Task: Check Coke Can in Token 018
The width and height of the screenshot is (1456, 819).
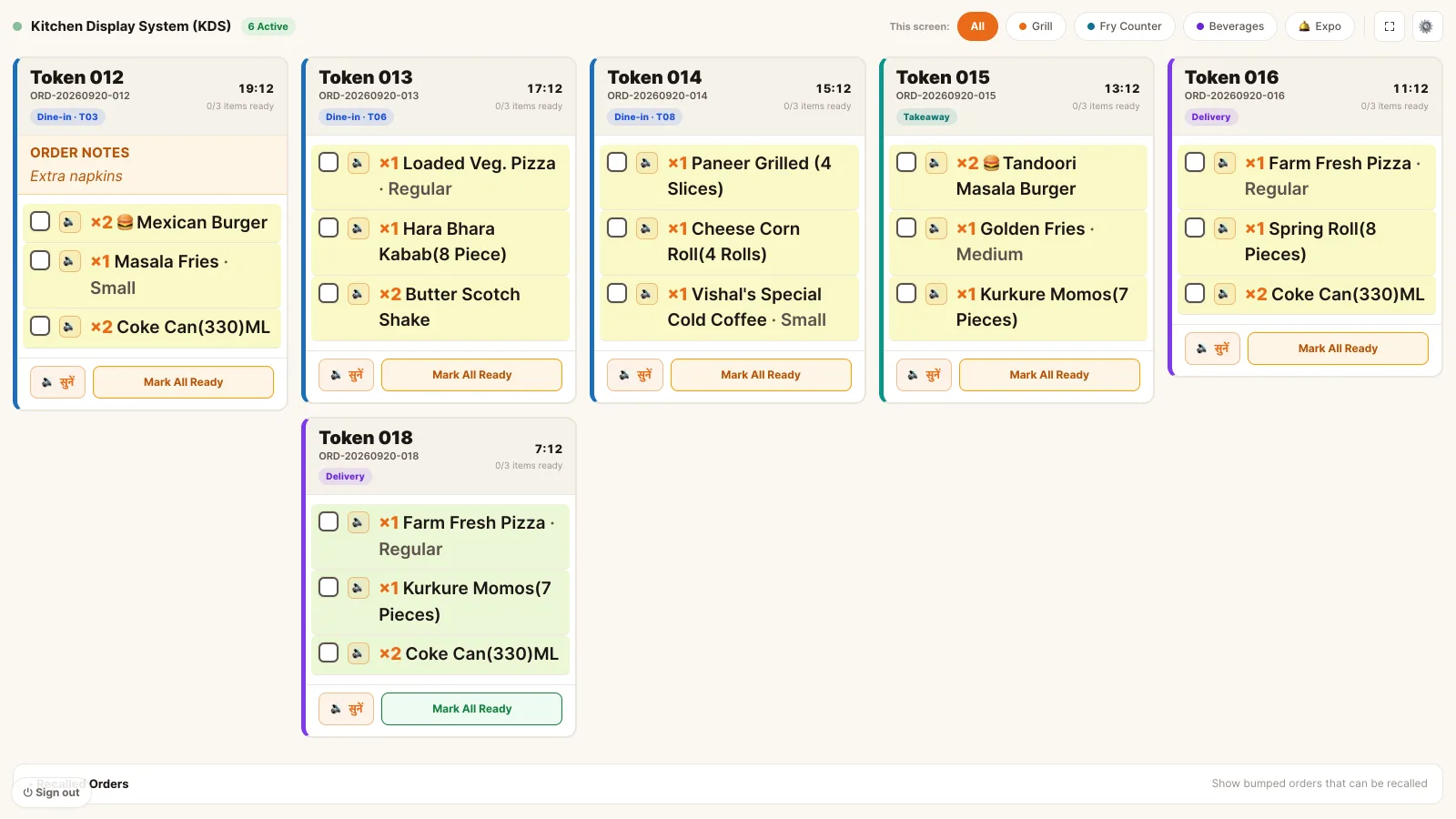Action: (329, 652)
